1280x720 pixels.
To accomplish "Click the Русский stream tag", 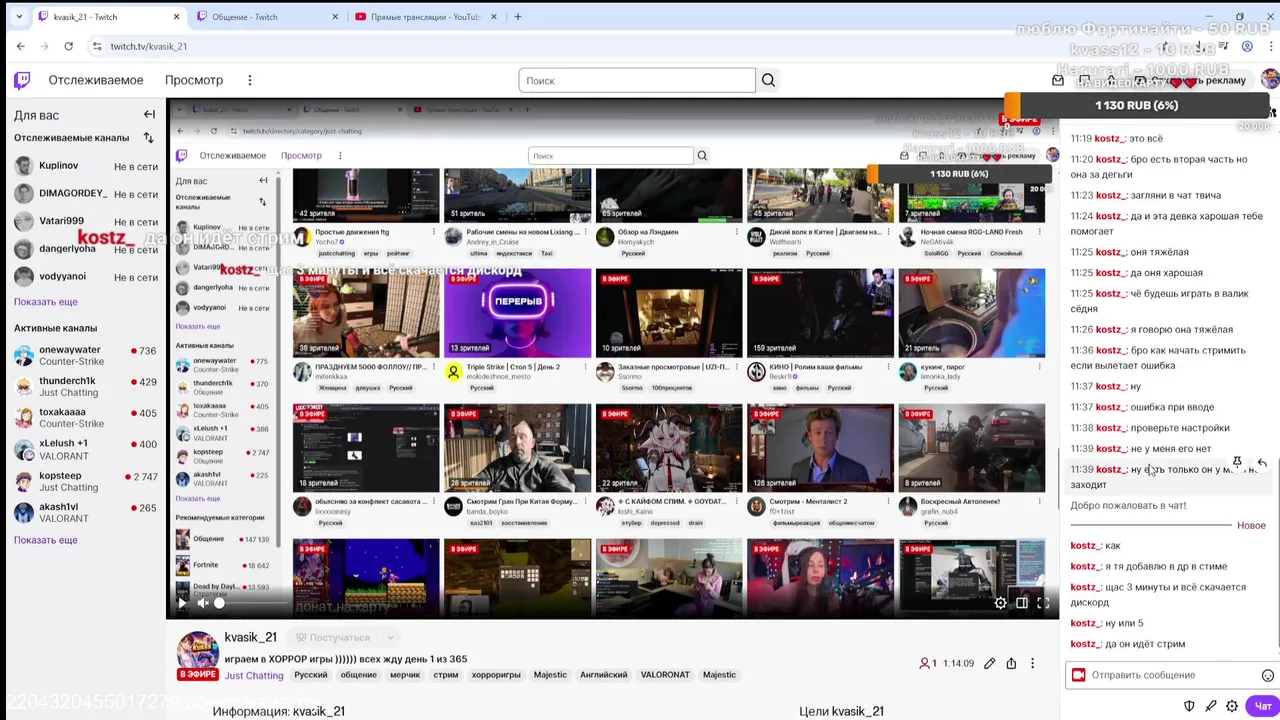I will pos(310,675).
